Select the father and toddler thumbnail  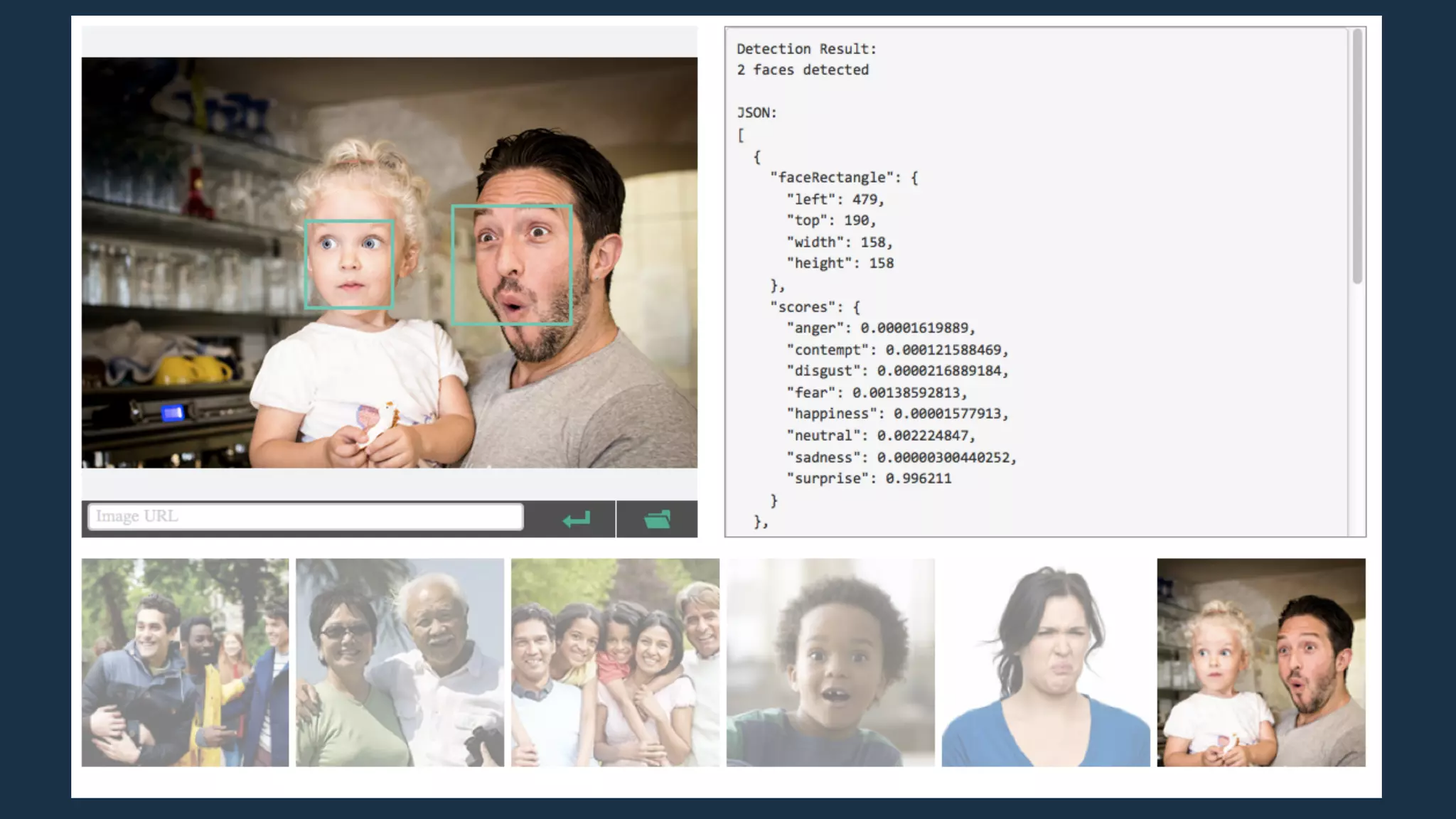pyautogui.click(x=1261, y=662)
